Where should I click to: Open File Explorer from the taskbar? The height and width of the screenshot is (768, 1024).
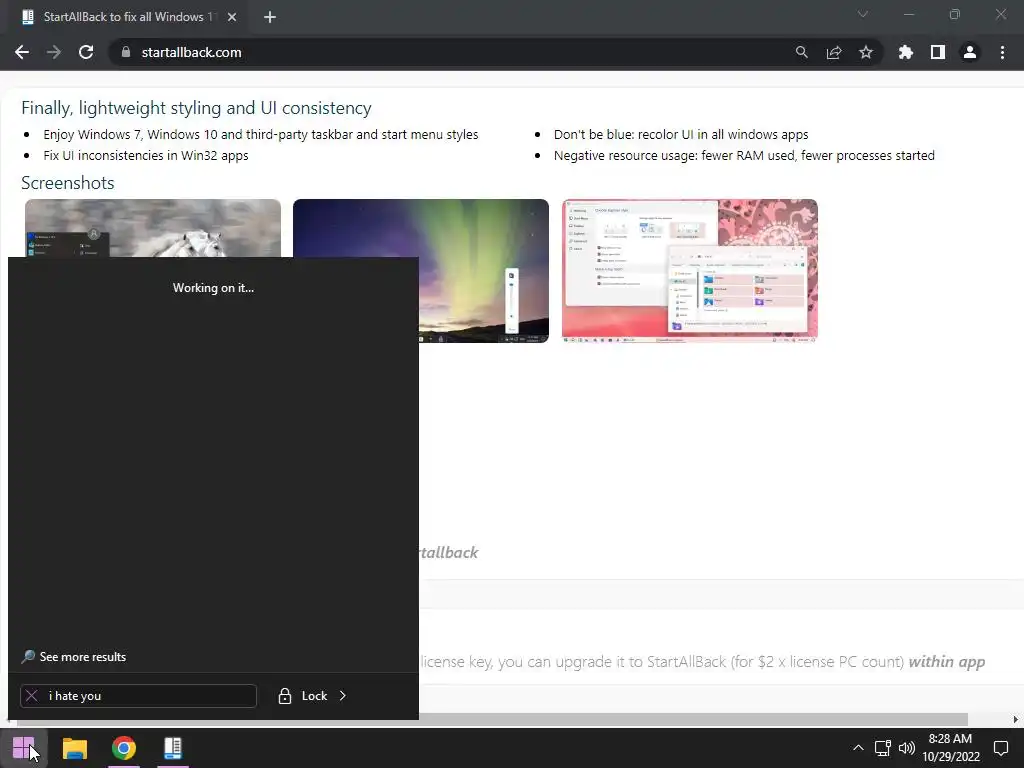coord(74,748)
